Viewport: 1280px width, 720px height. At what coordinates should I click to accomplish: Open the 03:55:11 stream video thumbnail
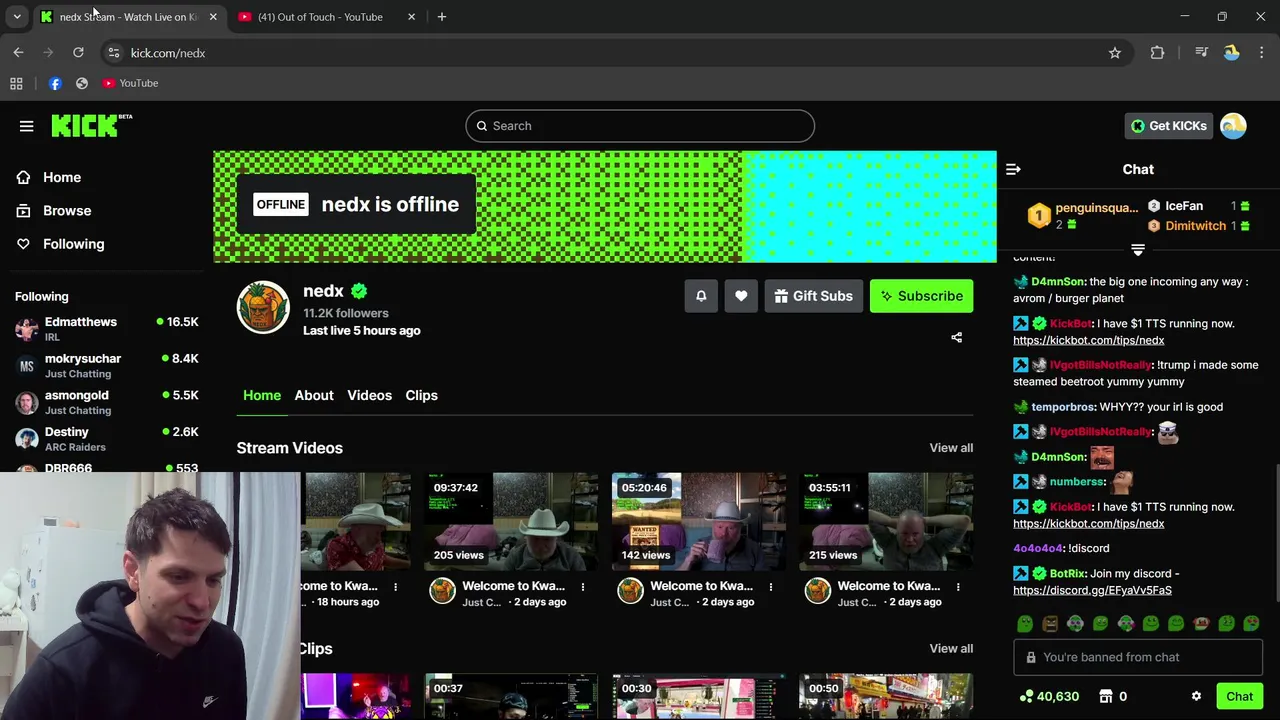point(886,521)
